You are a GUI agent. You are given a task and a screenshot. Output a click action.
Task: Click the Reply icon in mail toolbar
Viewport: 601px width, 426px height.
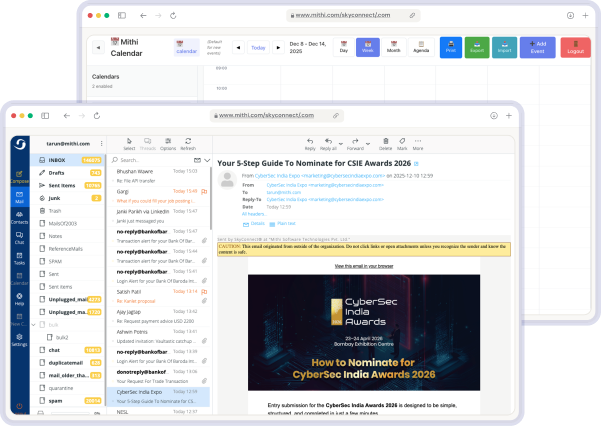point(311,141)
